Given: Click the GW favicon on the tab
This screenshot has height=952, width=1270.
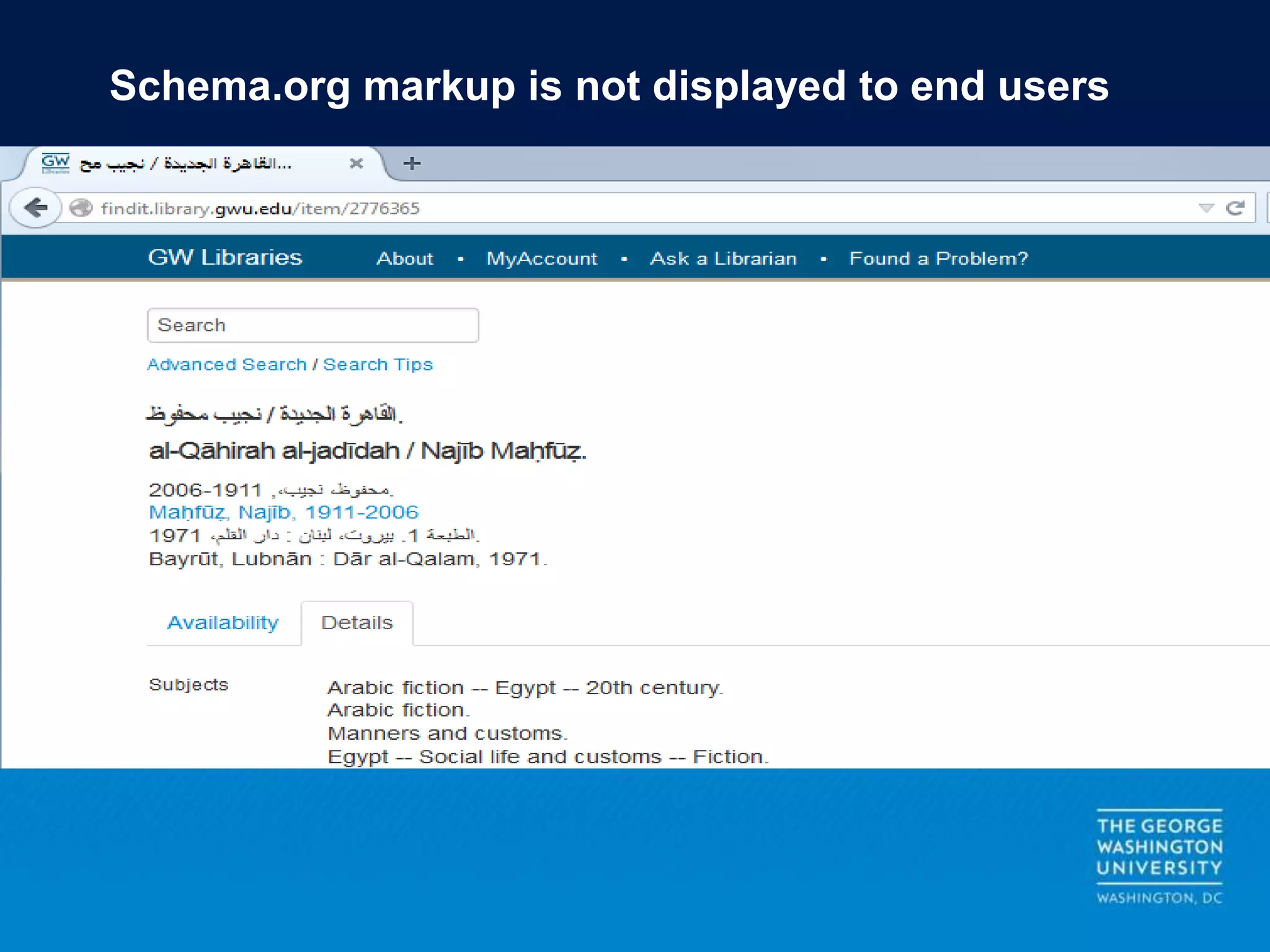Looking at the screenshot, I should [x=56, y=164].
